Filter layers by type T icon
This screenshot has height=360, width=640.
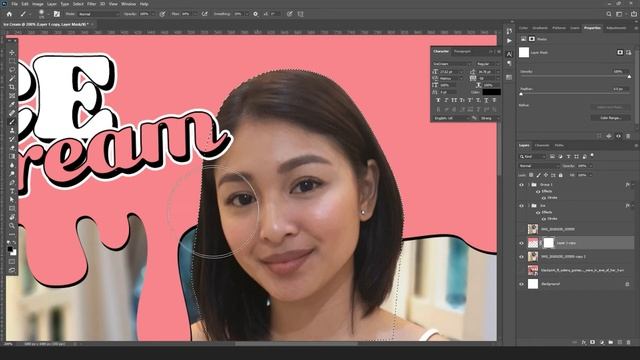click(569, 156)
